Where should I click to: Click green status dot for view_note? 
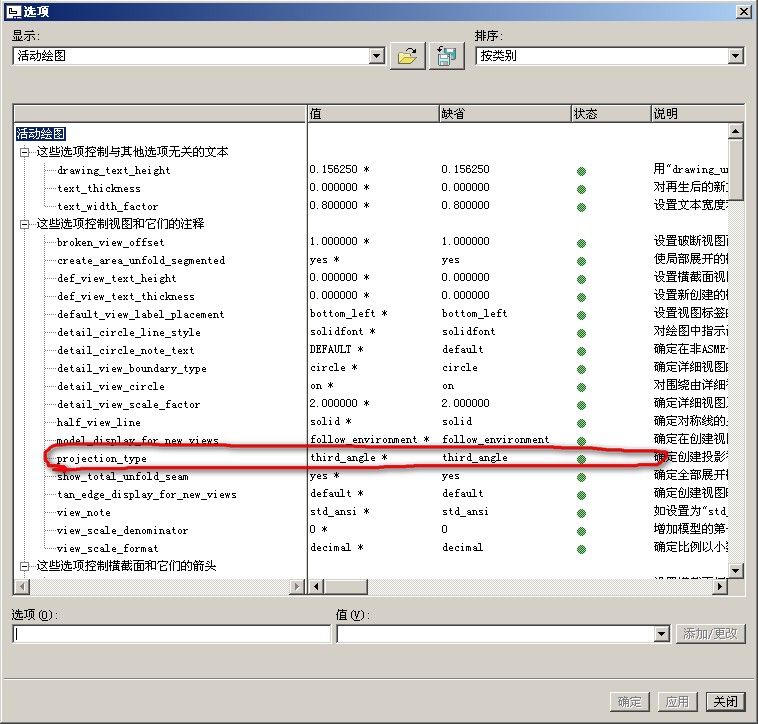[x=582, y=513]
